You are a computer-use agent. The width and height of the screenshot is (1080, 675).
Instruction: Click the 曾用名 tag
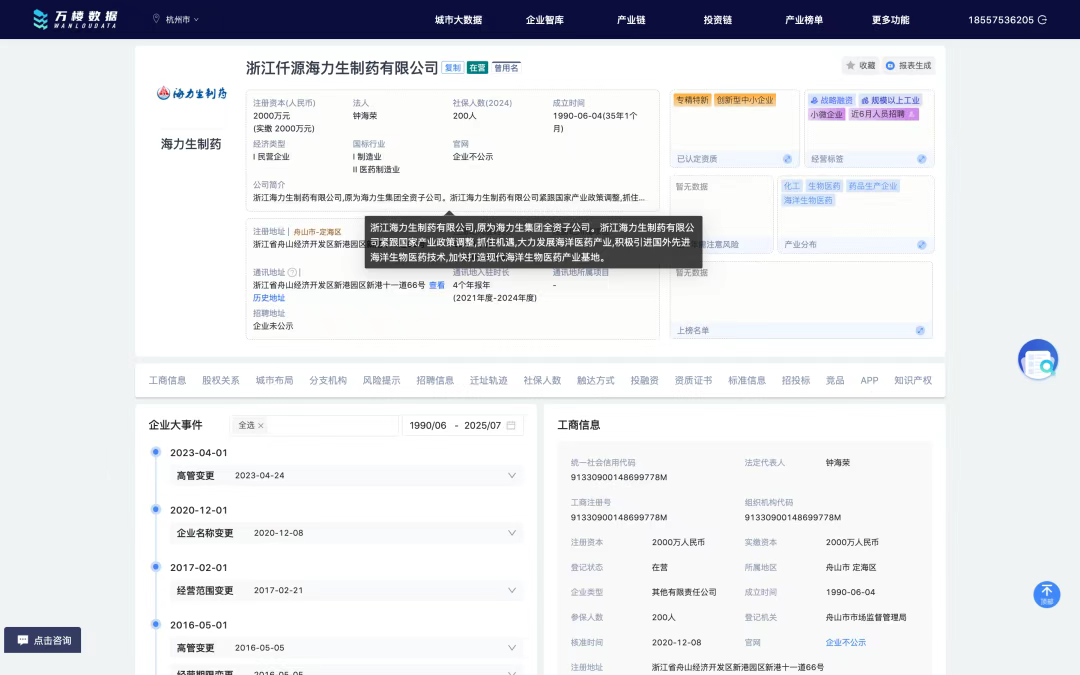506,68
